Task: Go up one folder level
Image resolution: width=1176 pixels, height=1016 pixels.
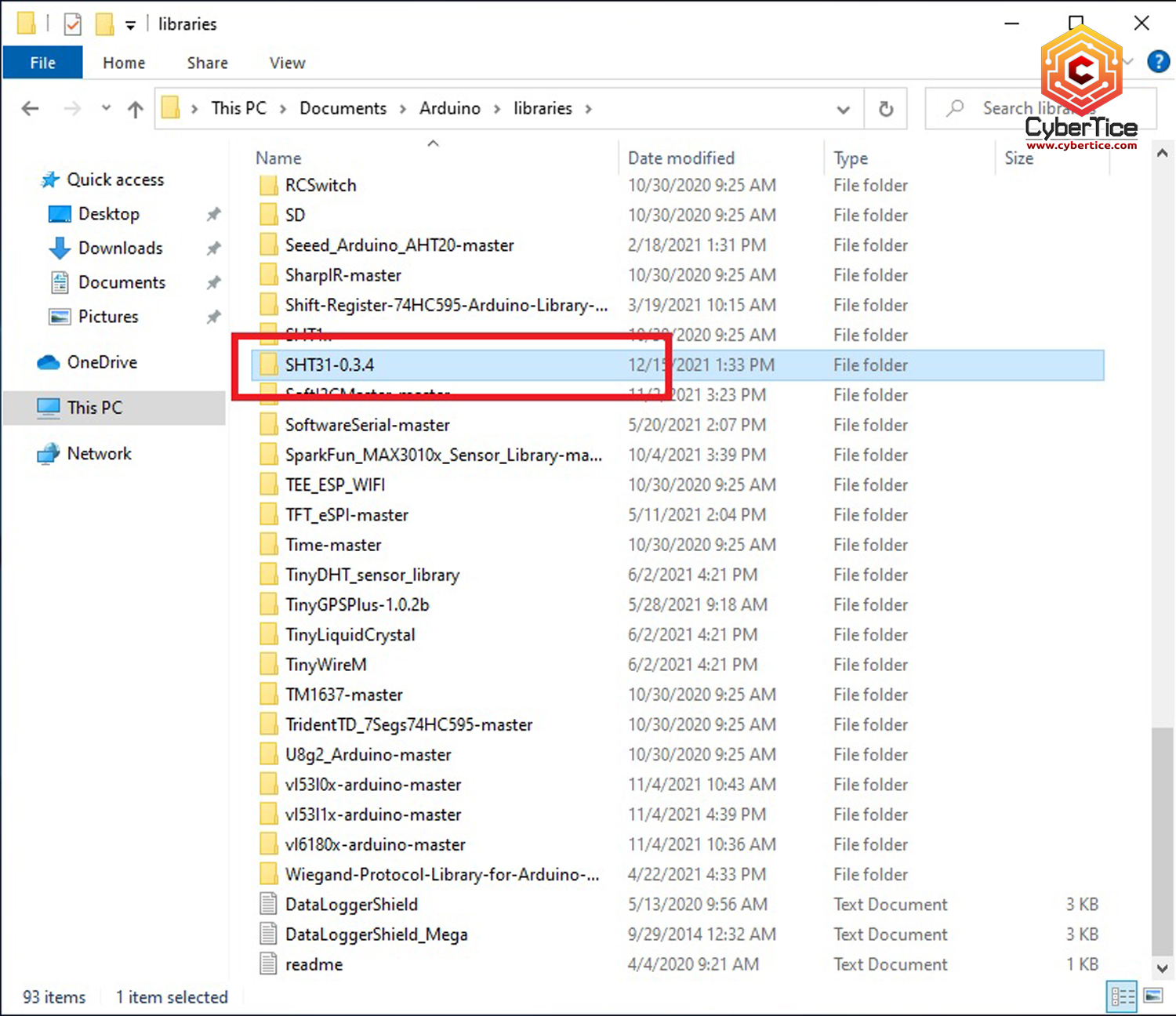Action: 136,109
